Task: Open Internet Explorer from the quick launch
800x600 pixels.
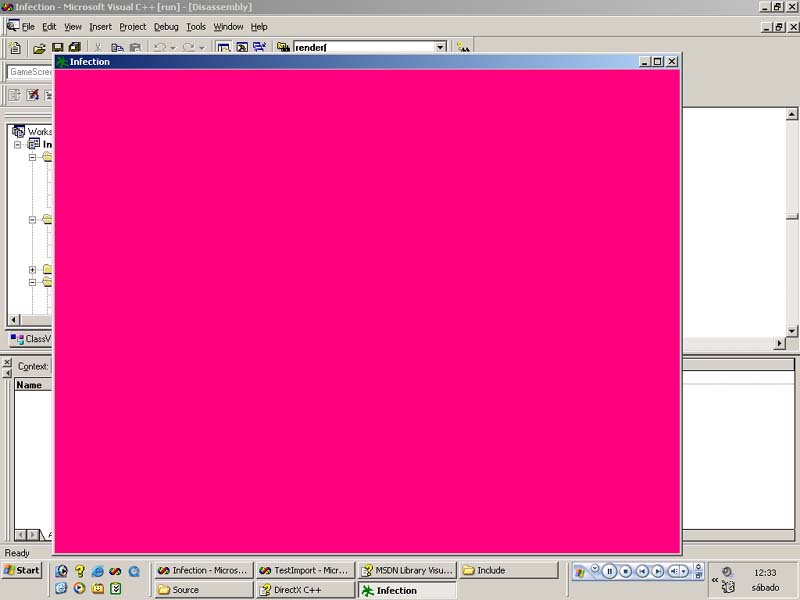Action: 97,571
